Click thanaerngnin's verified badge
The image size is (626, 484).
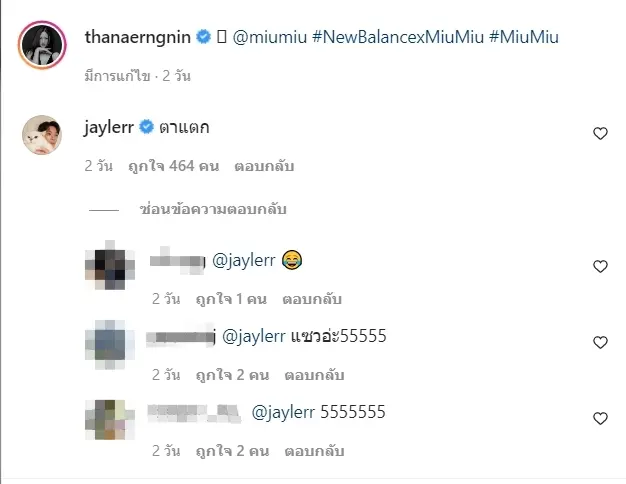point(204,37)
